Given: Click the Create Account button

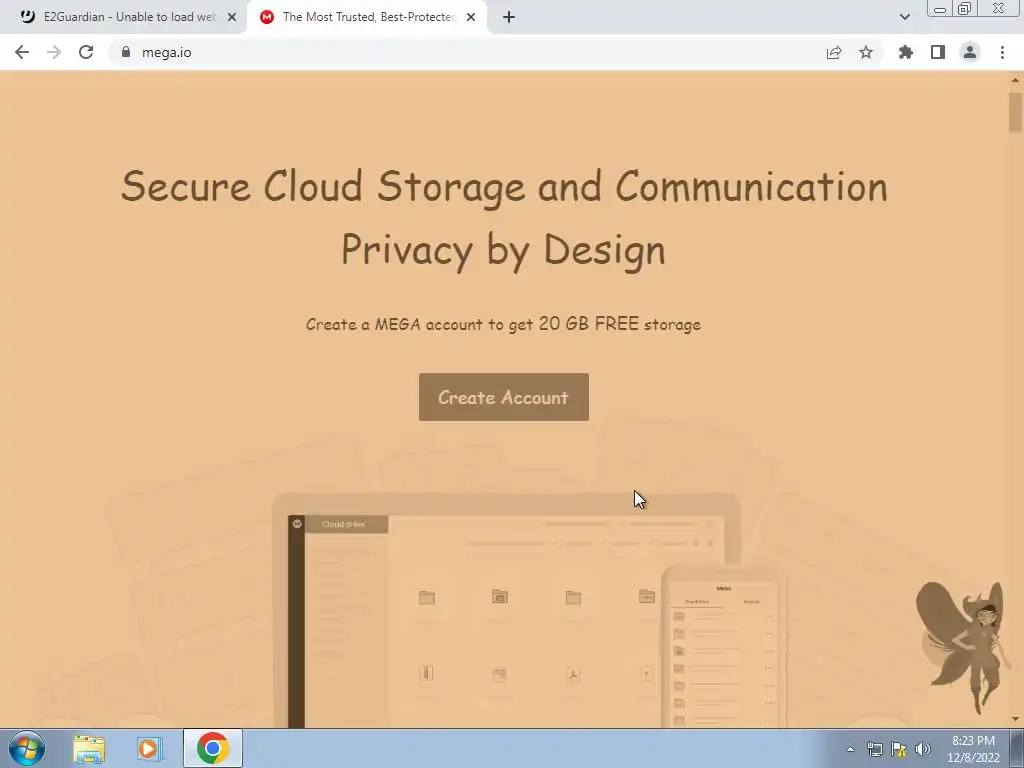Looking at the screenshot, I should pyautogui.click(x=504, y=397).
